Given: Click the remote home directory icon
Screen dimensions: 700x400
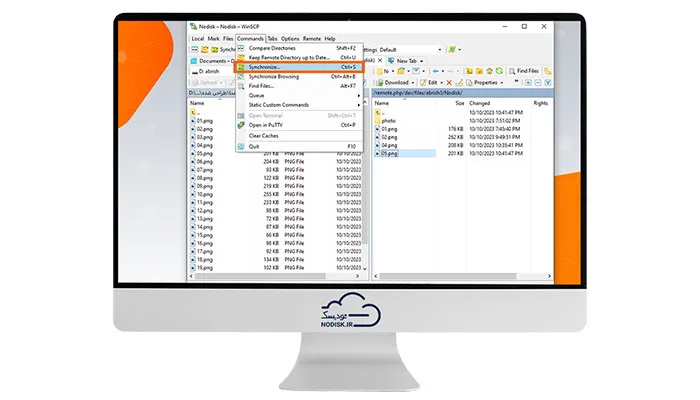Looking at the screenshot, I should pyautogui.click(x=490, y=71).
